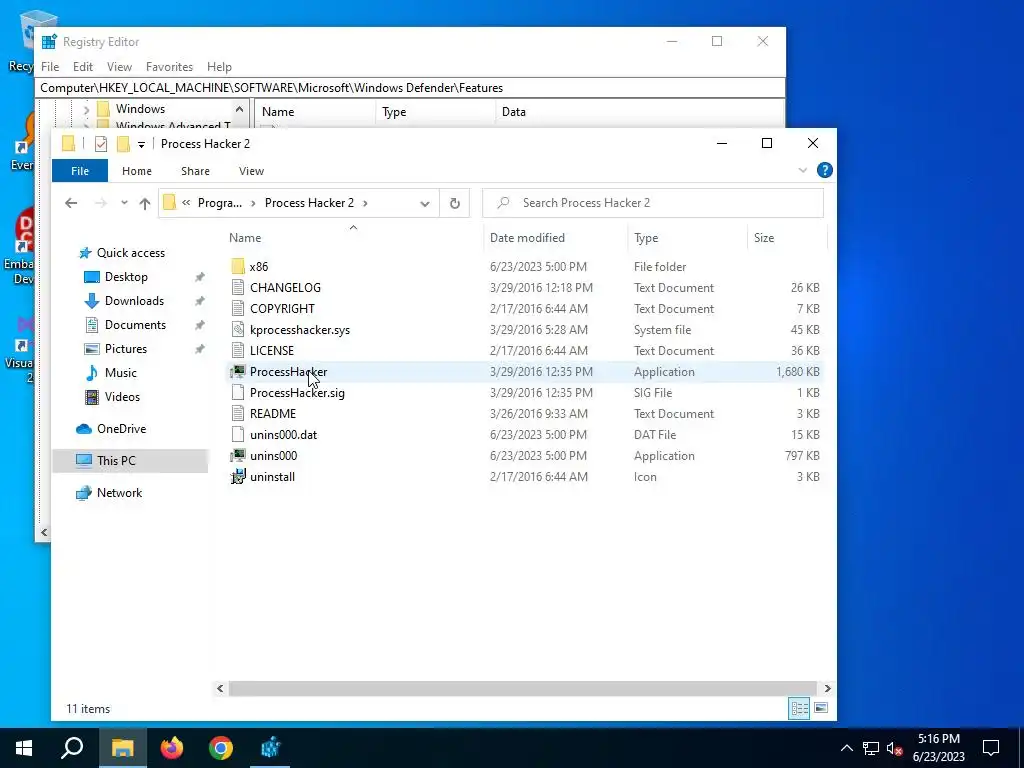
Task: Open Network in navigation pane
Action: (120, 493)
